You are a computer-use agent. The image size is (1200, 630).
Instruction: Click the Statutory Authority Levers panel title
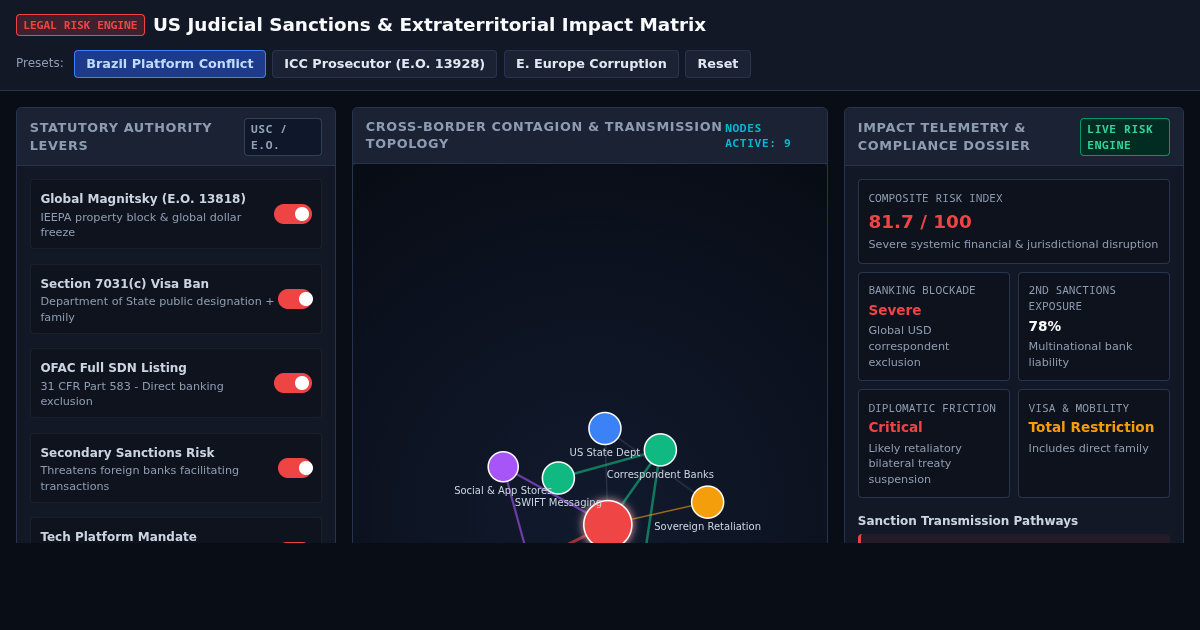[121, 136]
